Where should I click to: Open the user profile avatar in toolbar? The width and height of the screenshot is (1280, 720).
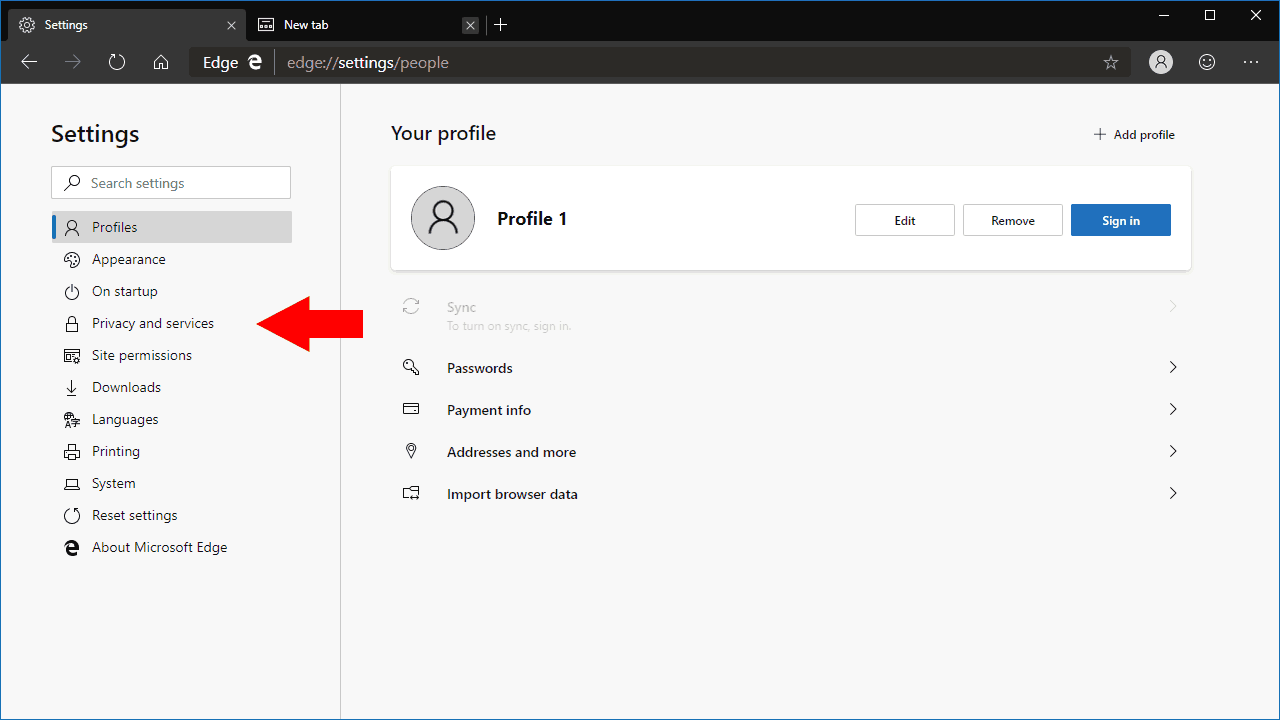(1161, 62)
